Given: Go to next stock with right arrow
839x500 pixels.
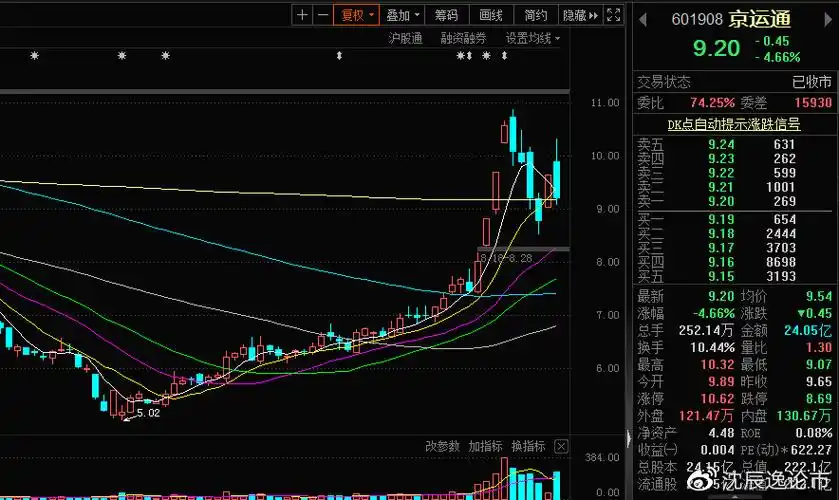Looking at the screenshot, I should [826, 19].
